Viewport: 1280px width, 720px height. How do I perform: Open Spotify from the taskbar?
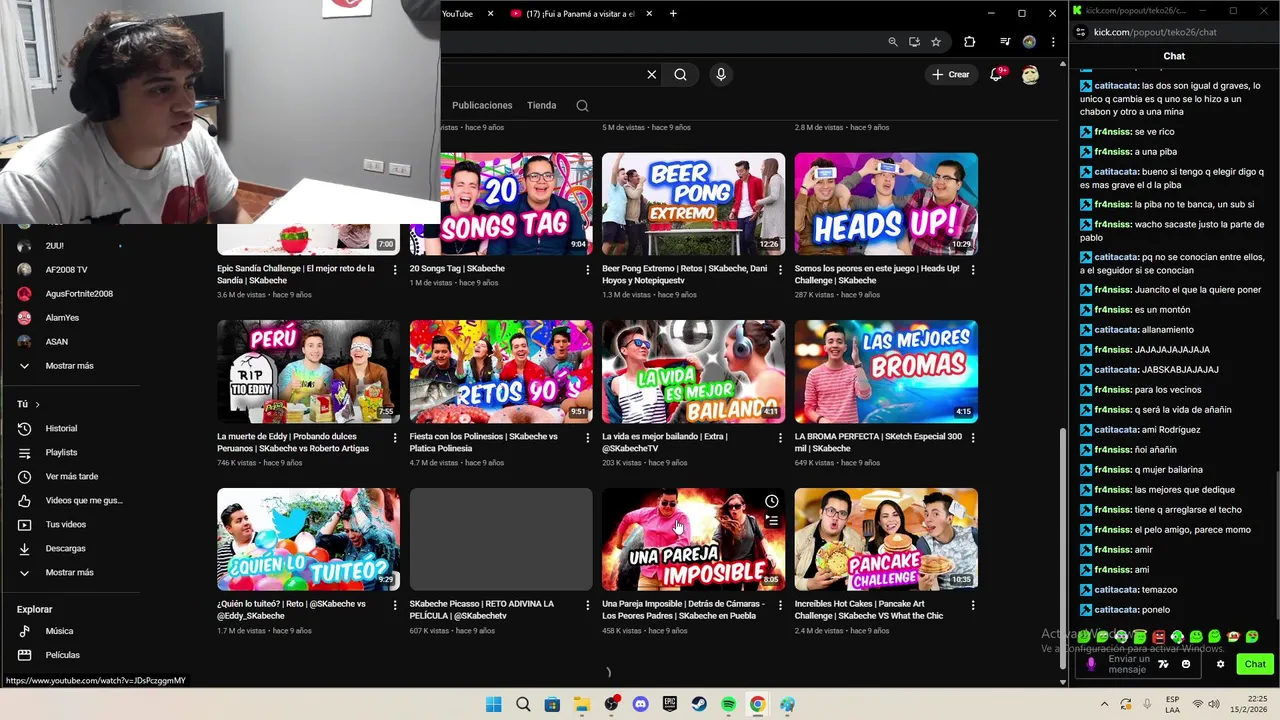(728, 704)
